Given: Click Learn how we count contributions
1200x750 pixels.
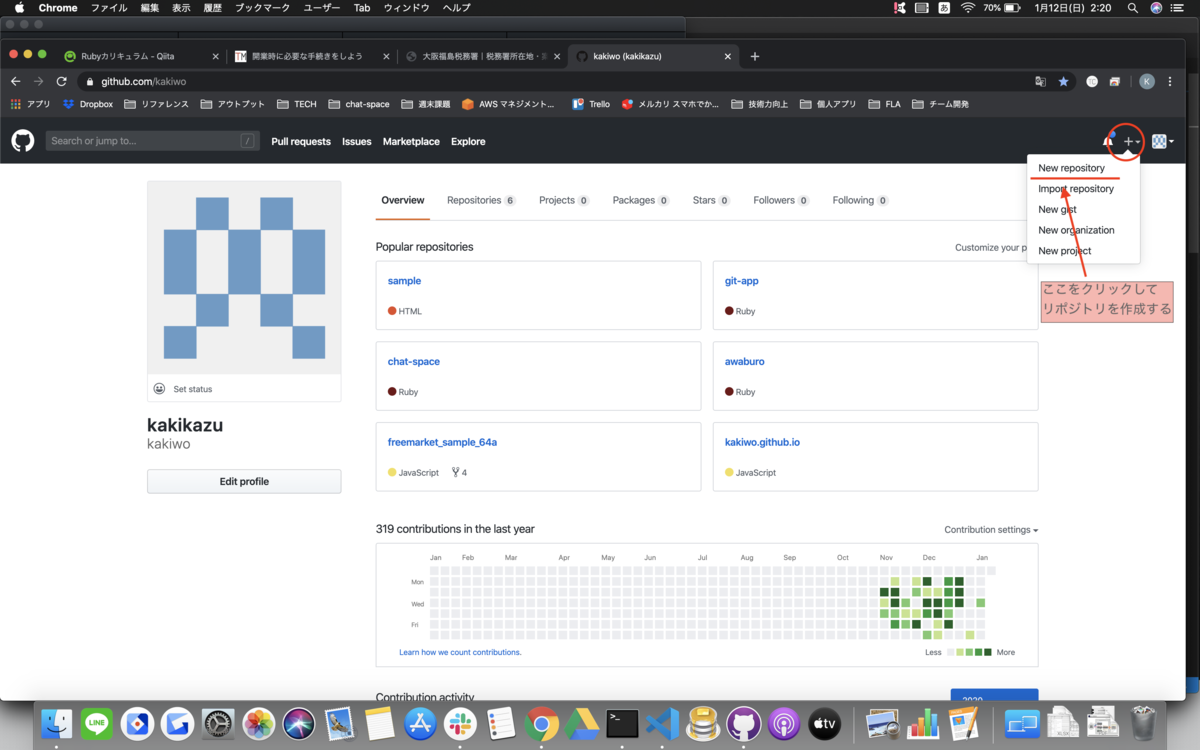Looking at the screenshot, I should (460, 652).
